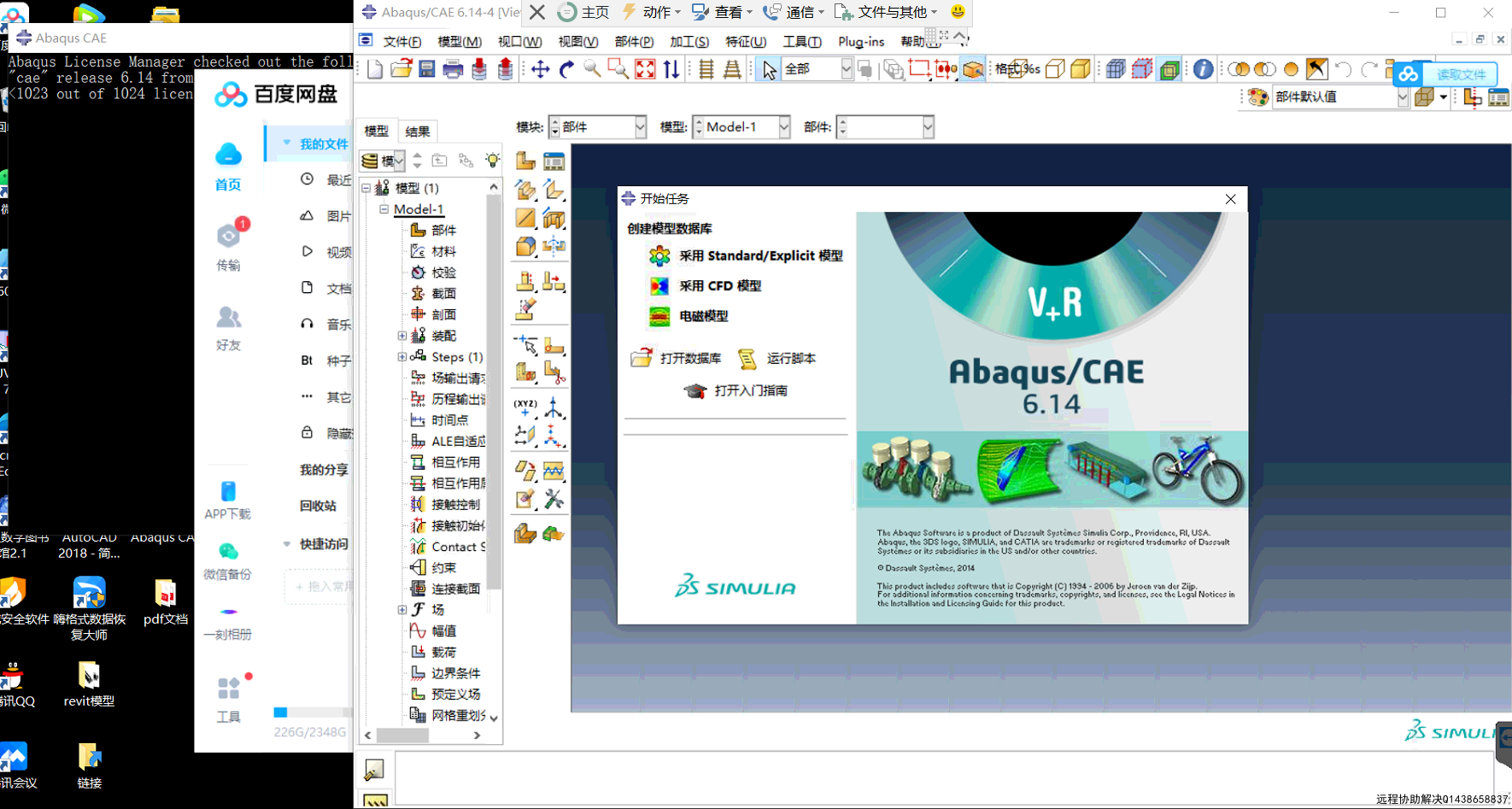Toggle Shaded render style

coord(1081,69)
